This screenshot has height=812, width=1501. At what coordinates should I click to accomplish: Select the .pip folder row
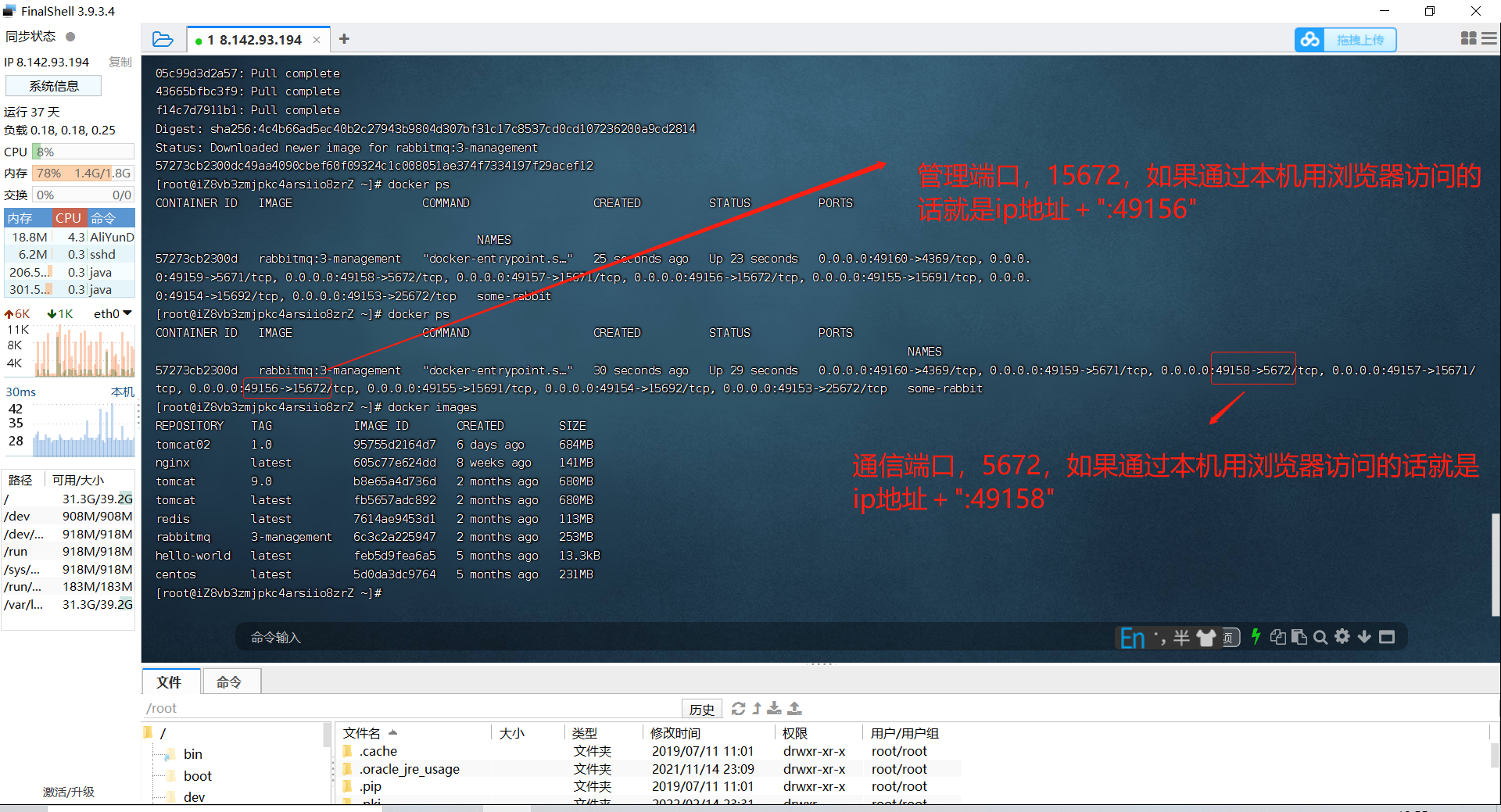(x=649, y=786)
